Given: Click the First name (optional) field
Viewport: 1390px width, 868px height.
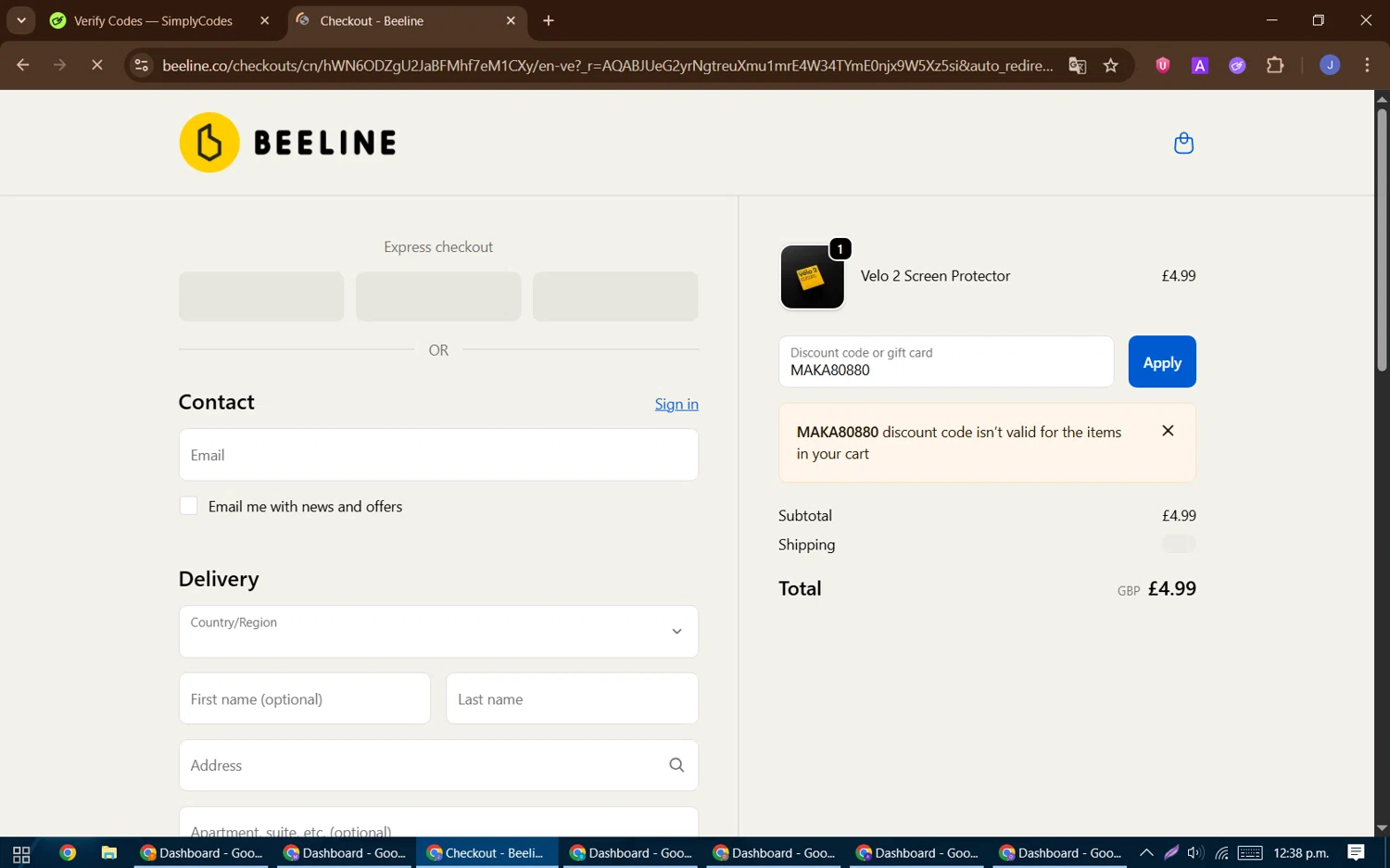Looking at the screenshot, I should (x=304, y=698).
